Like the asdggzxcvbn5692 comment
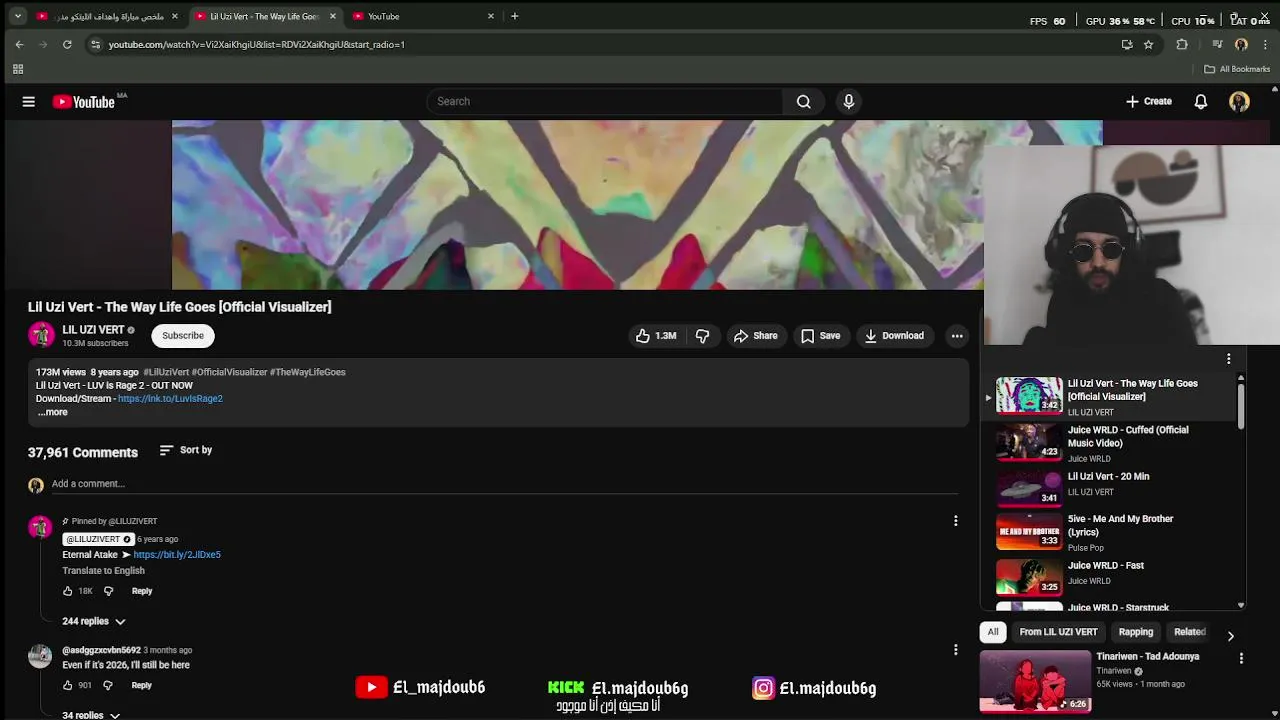 (68, 685)
